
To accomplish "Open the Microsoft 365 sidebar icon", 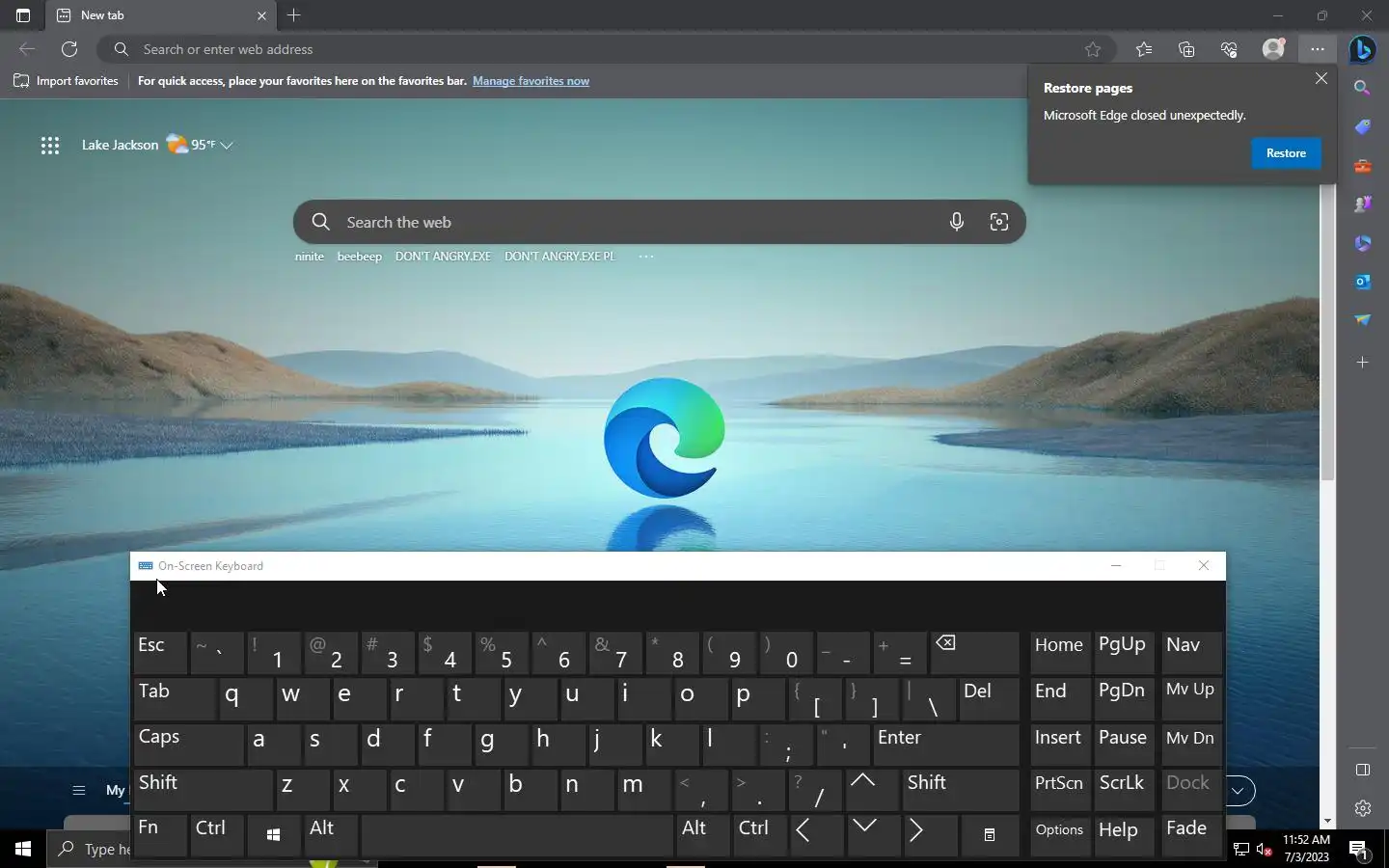I will (1362, 243).
